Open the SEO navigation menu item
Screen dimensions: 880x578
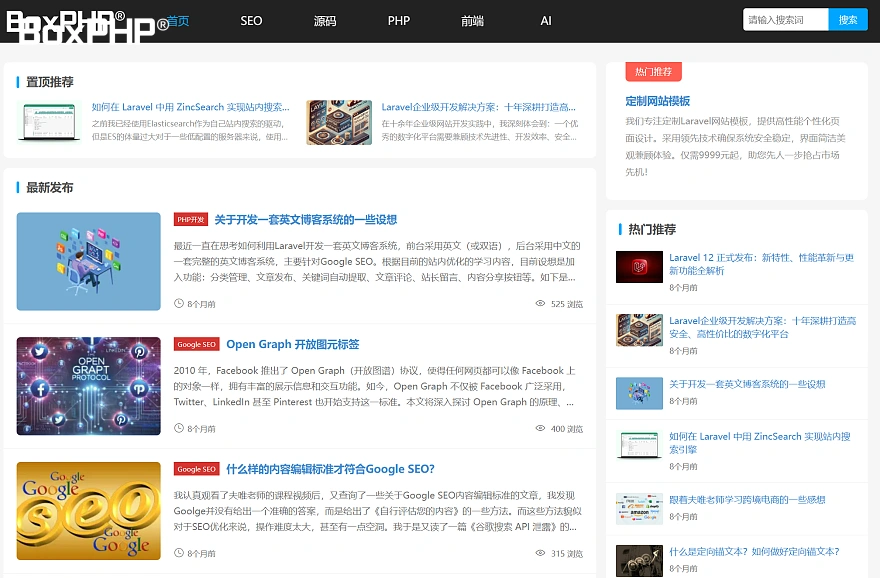tap(251, 21)
